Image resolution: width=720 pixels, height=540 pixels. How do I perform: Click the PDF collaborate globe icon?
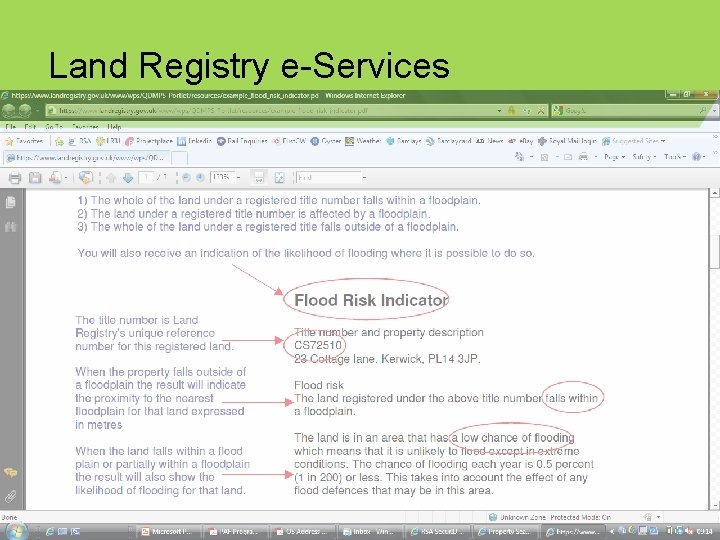point(85,177)
